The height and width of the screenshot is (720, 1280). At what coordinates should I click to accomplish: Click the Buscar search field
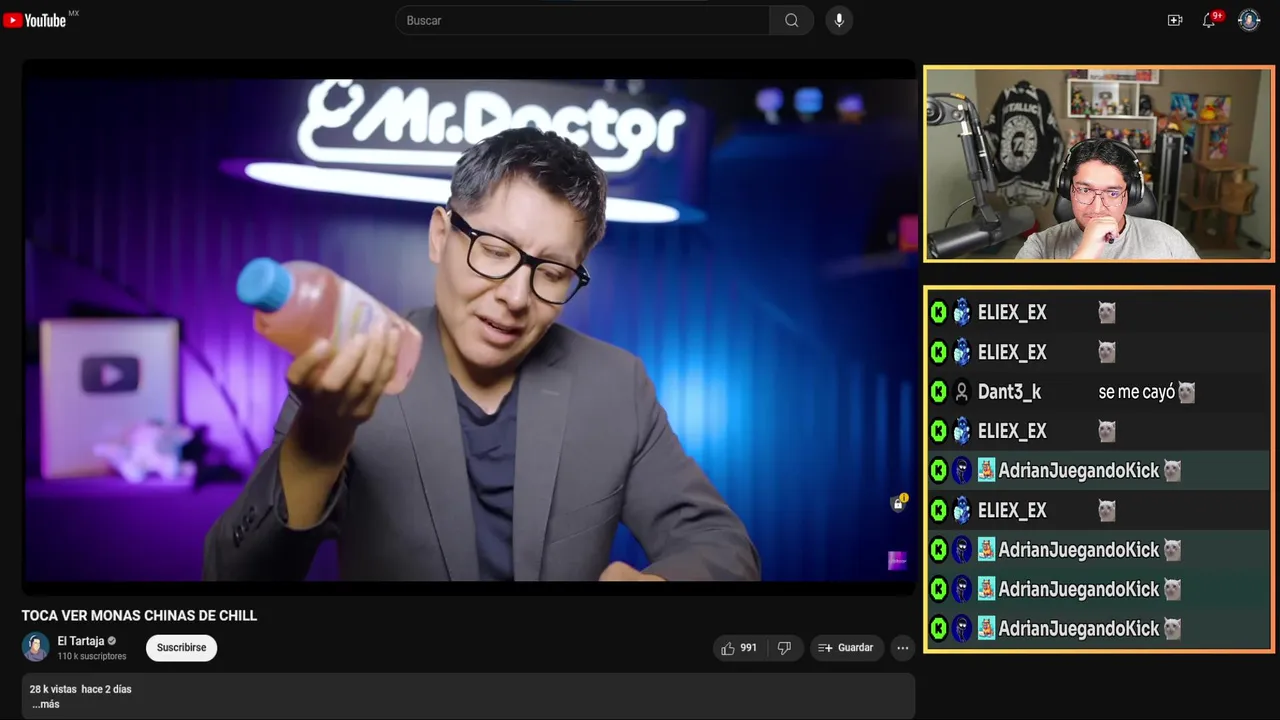coord(583,20)
